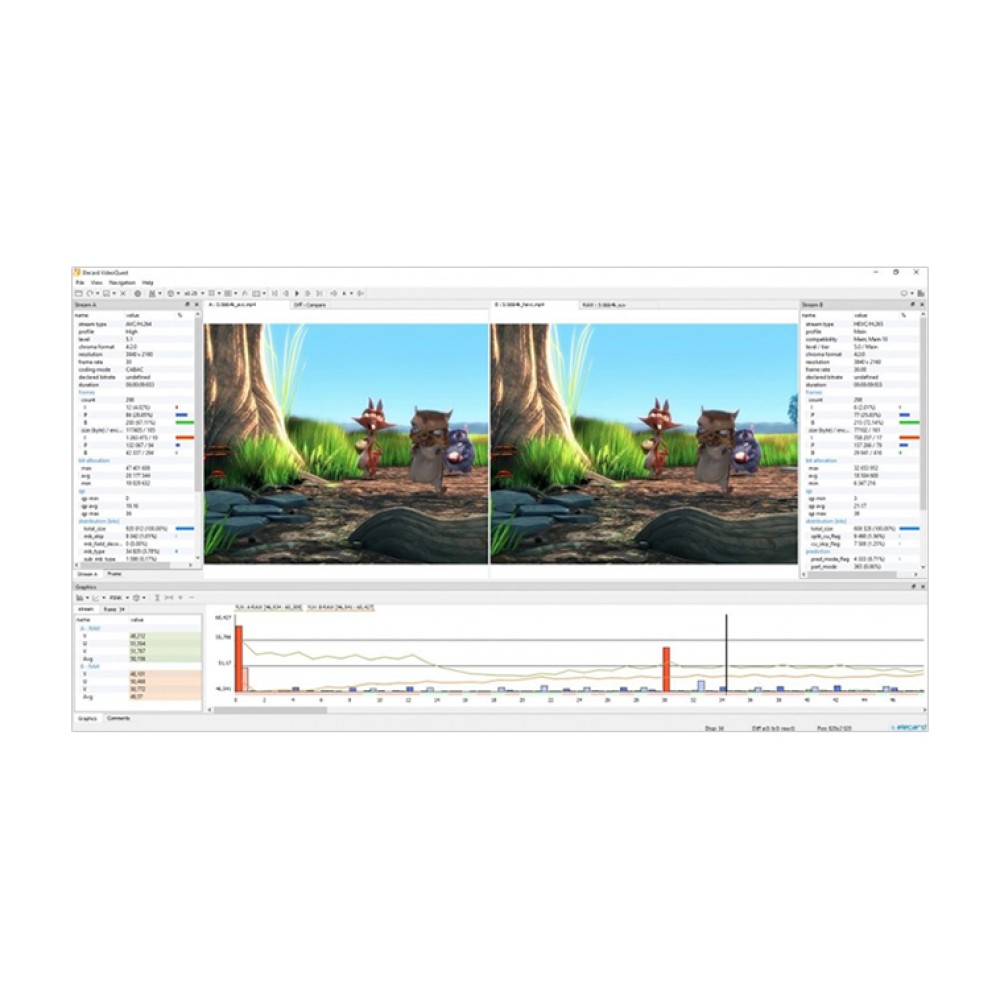
Task: Click the zoom in plus icon in Graphics
Action: (180, 598)
